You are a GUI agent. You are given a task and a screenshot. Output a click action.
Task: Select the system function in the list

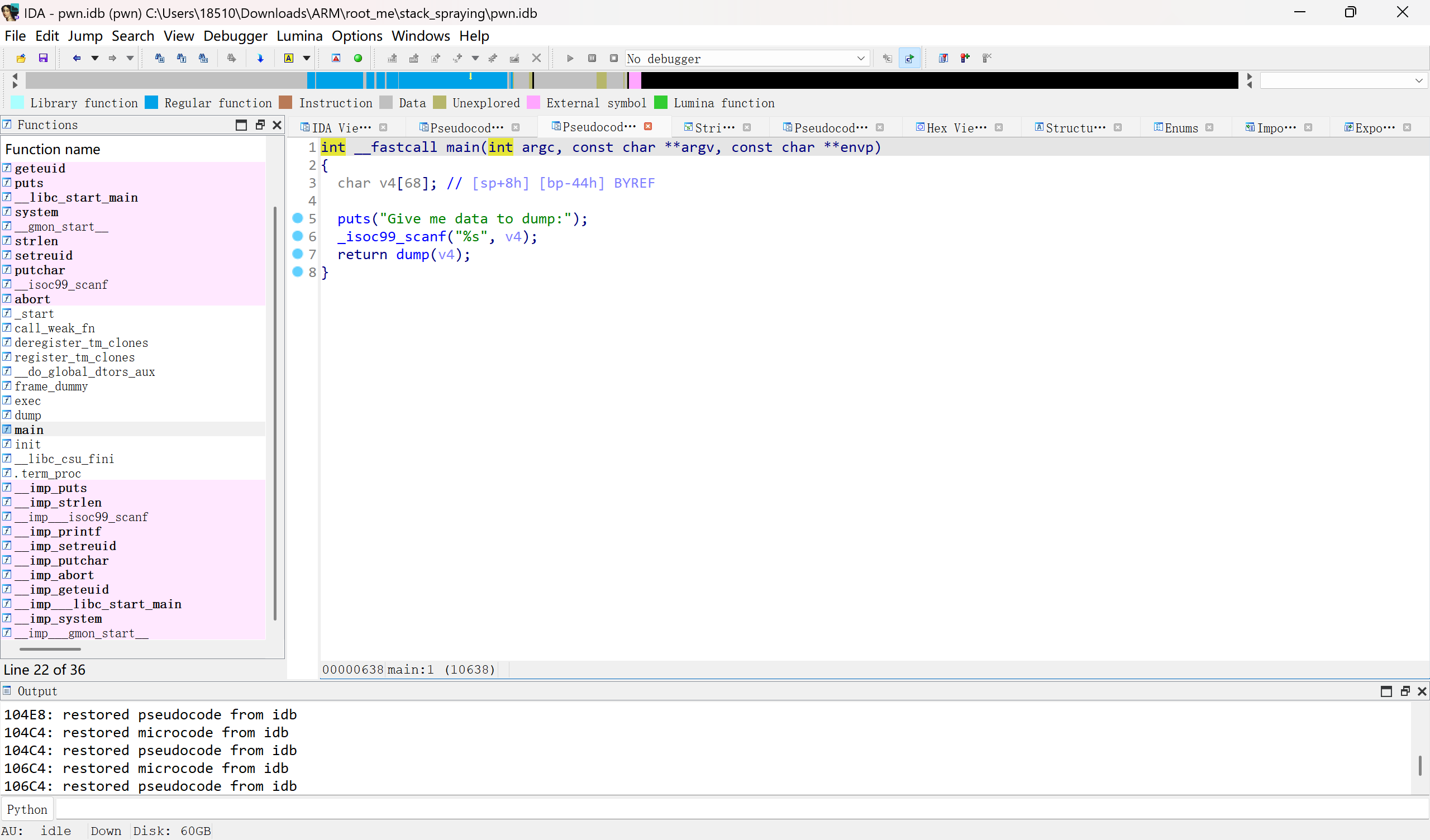point(36,212)
